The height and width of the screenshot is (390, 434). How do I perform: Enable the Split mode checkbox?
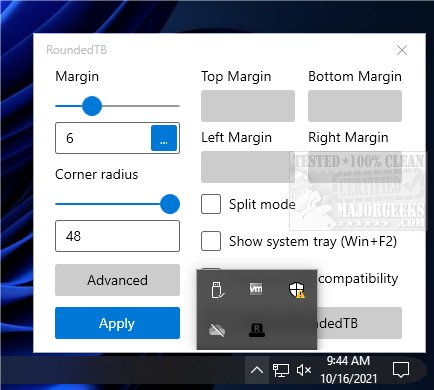click(211, 204)
